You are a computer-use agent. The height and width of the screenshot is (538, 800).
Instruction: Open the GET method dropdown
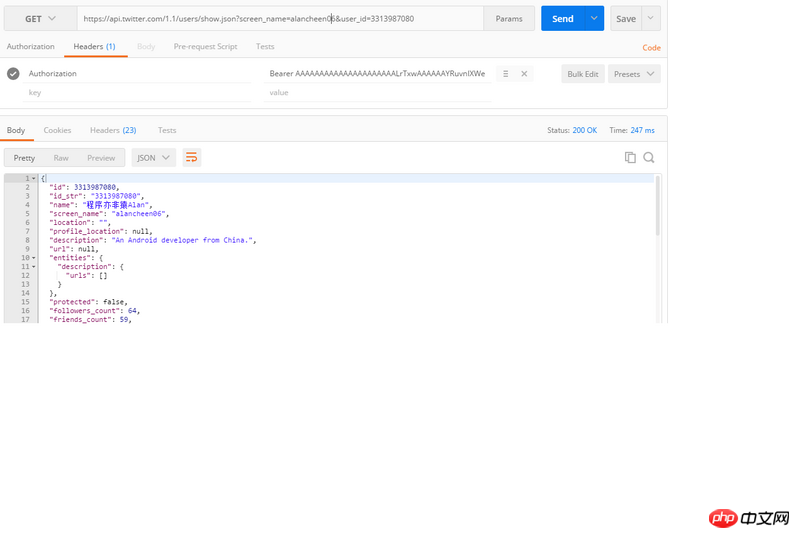click(x=39, y=18)
